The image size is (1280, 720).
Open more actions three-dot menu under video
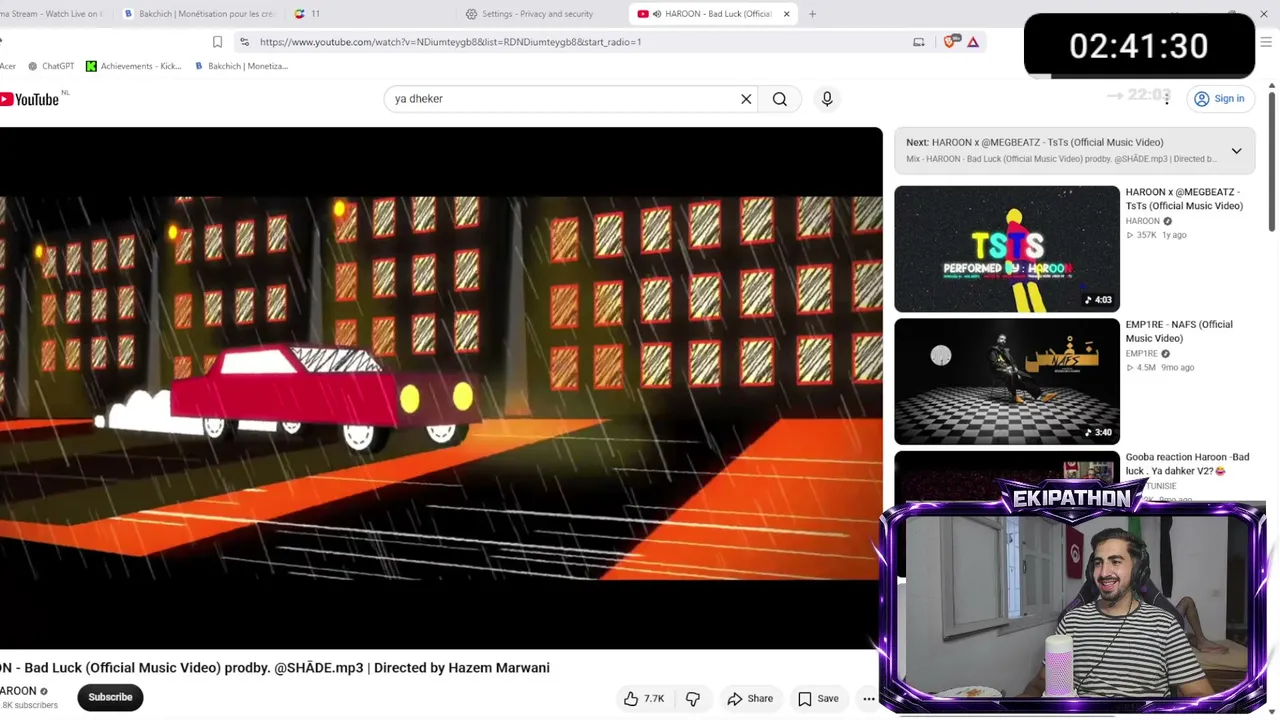click(x=868, y=699)
